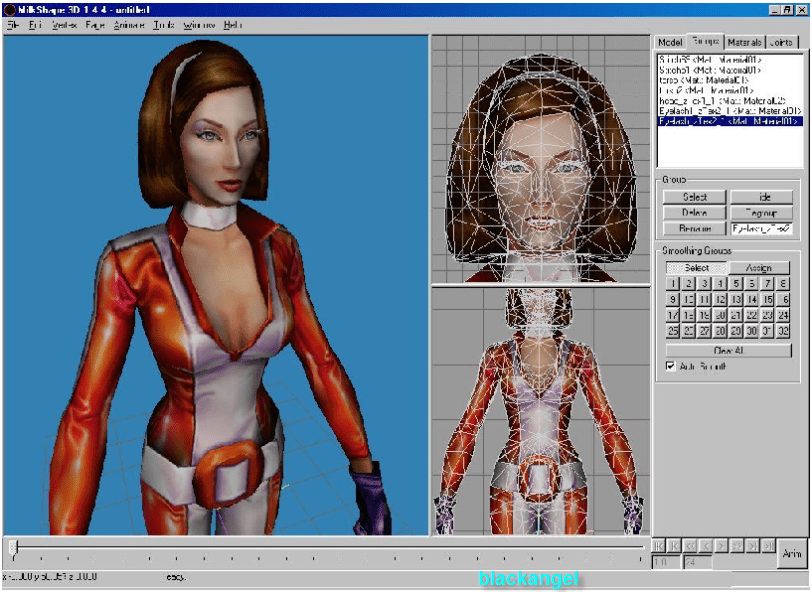Toggle the smoothing groups Select button
The width and height of the screenshot is (812, 592).
pos(695,268)
